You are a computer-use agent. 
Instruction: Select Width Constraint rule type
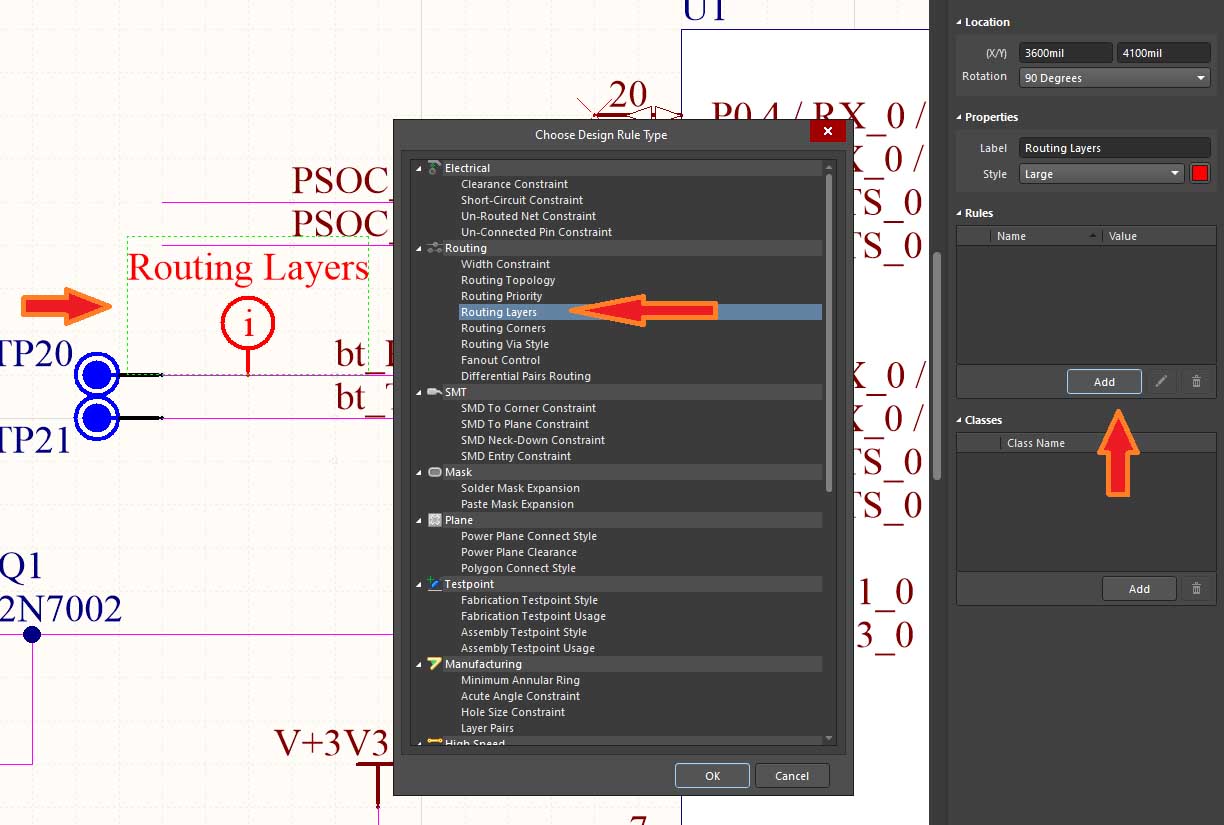(505, 264)
